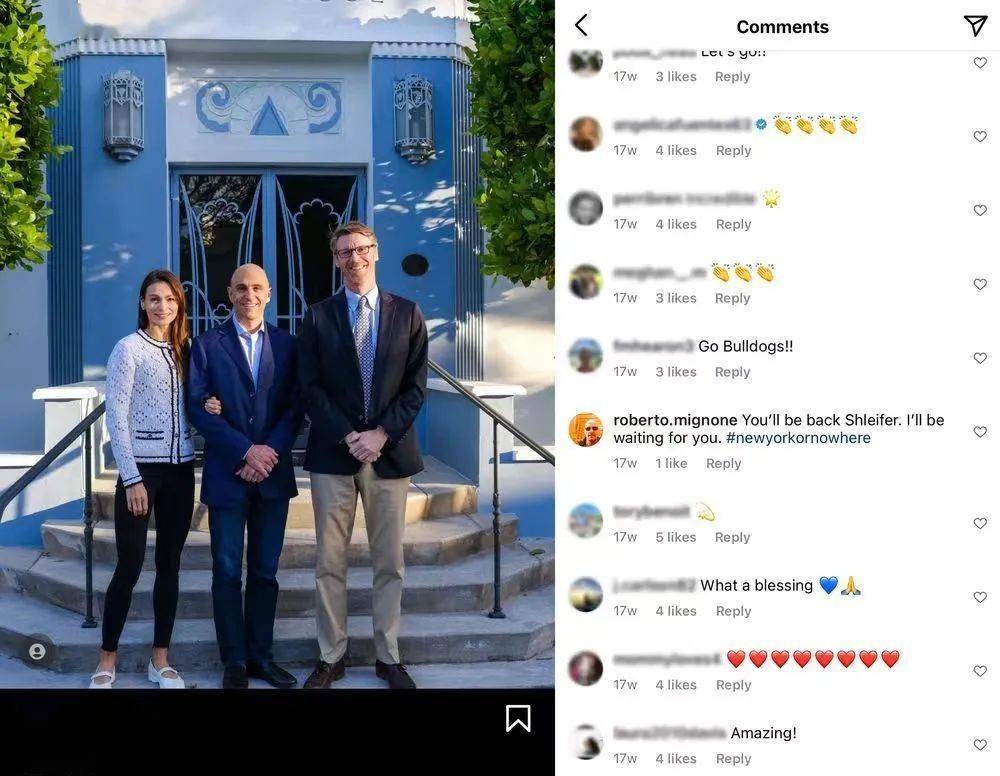This screenshot has width=1000, height=776.
Task: Reply to roberto.mignone's comment
Action: click(723, 464)
